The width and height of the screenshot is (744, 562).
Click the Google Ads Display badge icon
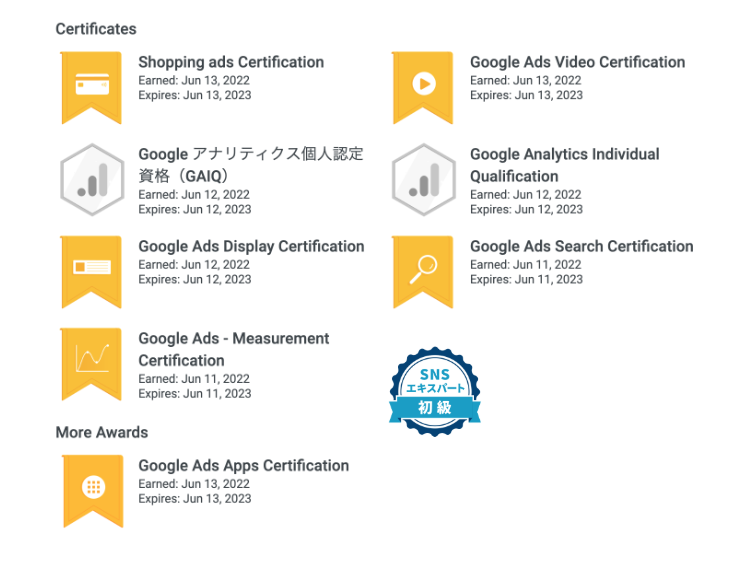tap(92, 272)
